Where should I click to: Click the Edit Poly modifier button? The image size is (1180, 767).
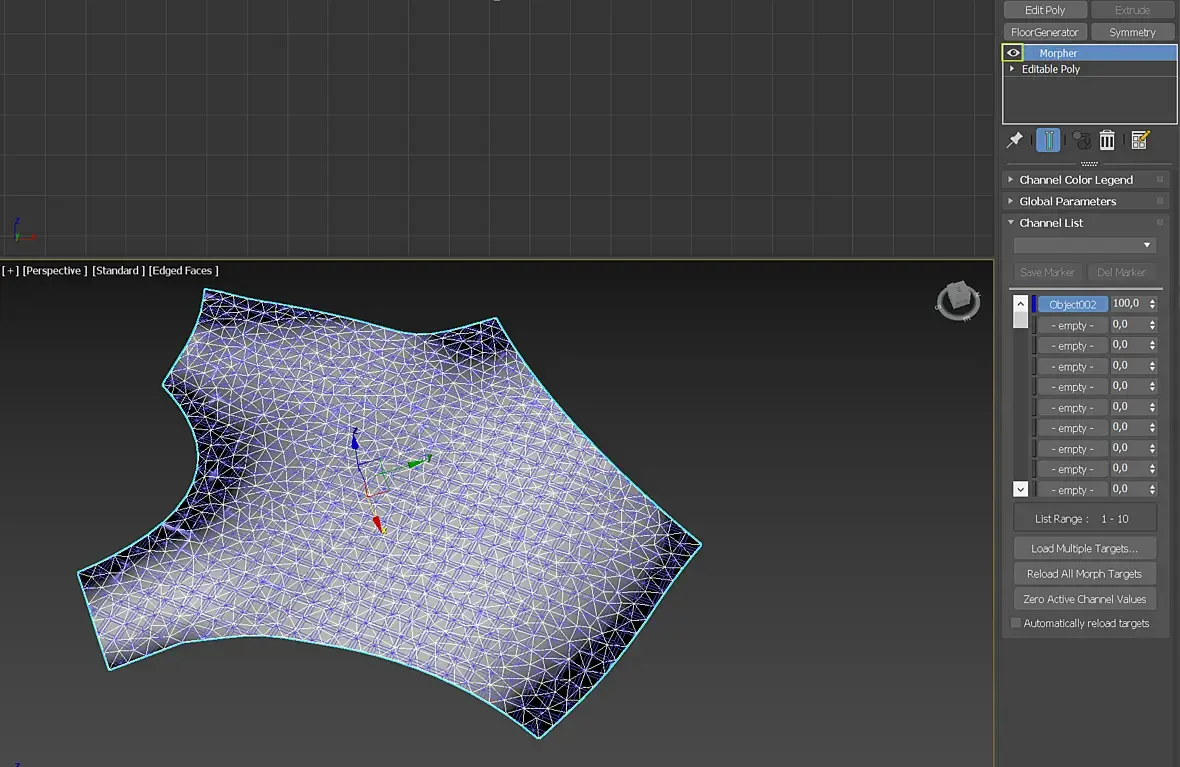coord(1045,10)
